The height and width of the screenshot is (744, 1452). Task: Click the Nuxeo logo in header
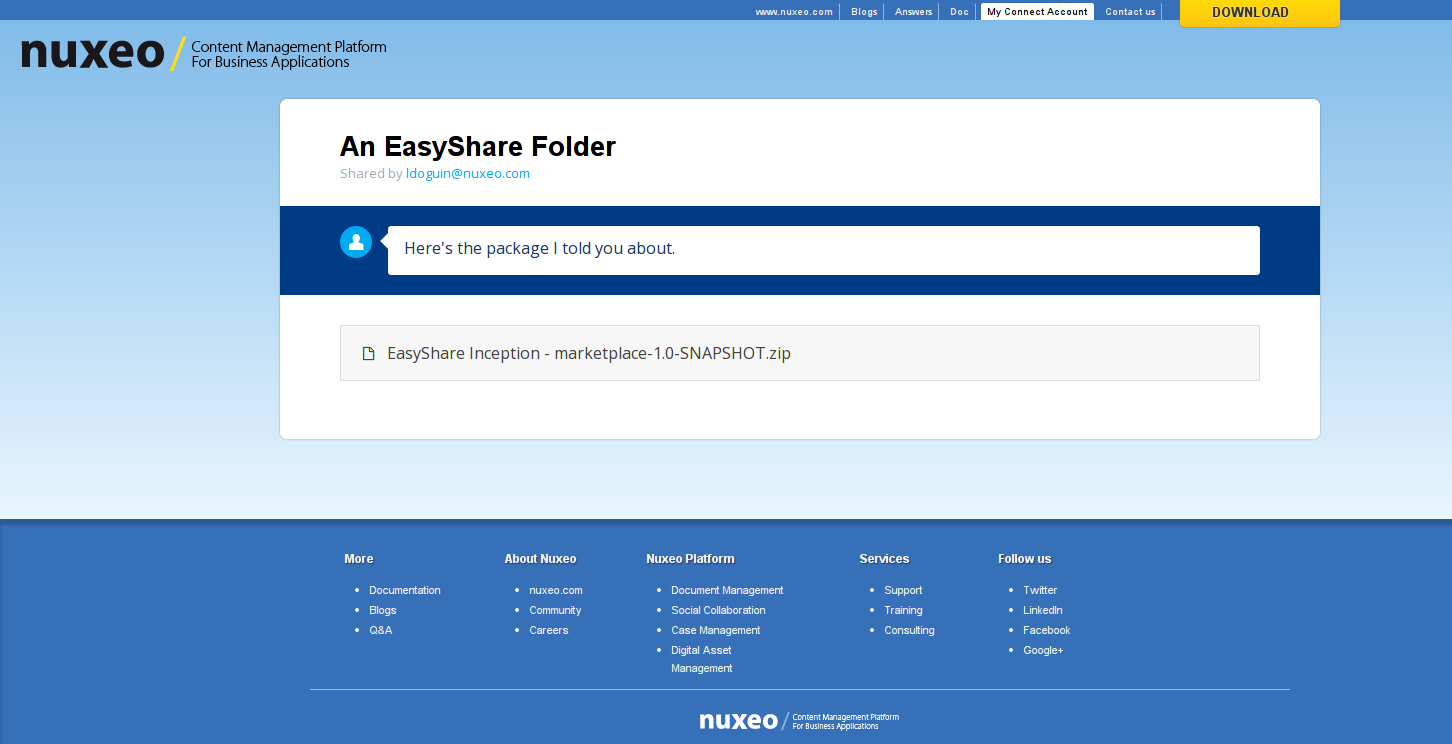coord(93,53)
